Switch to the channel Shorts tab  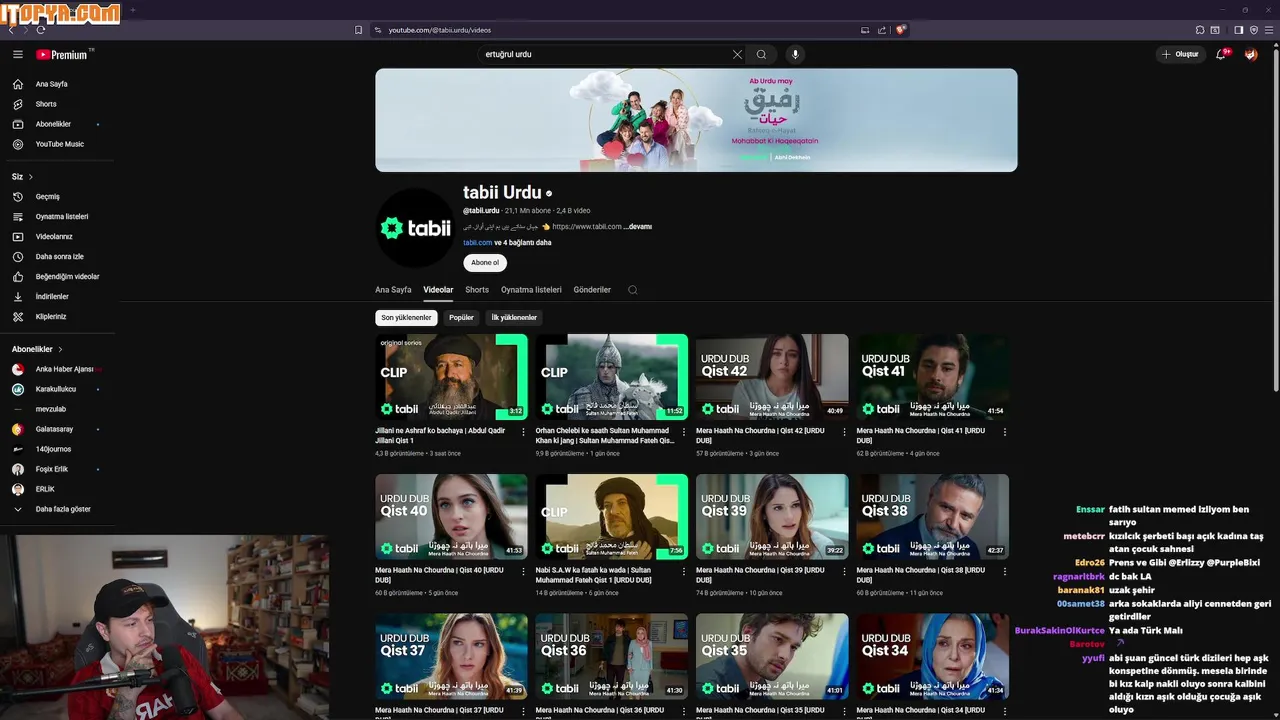point(477,290)
